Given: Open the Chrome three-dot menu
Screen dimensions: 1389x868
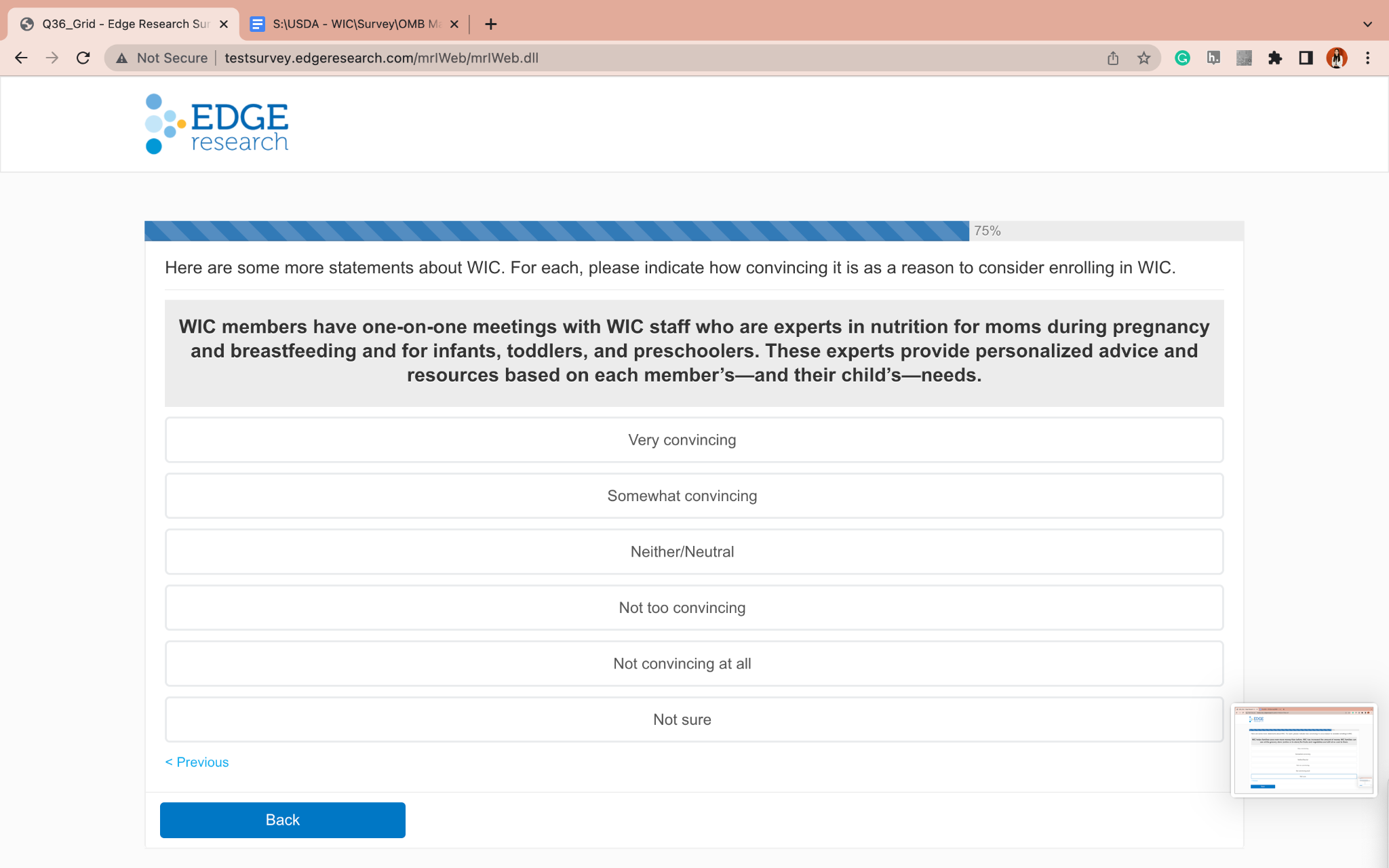Looking at the screenshot, I should pos(1367,58).
